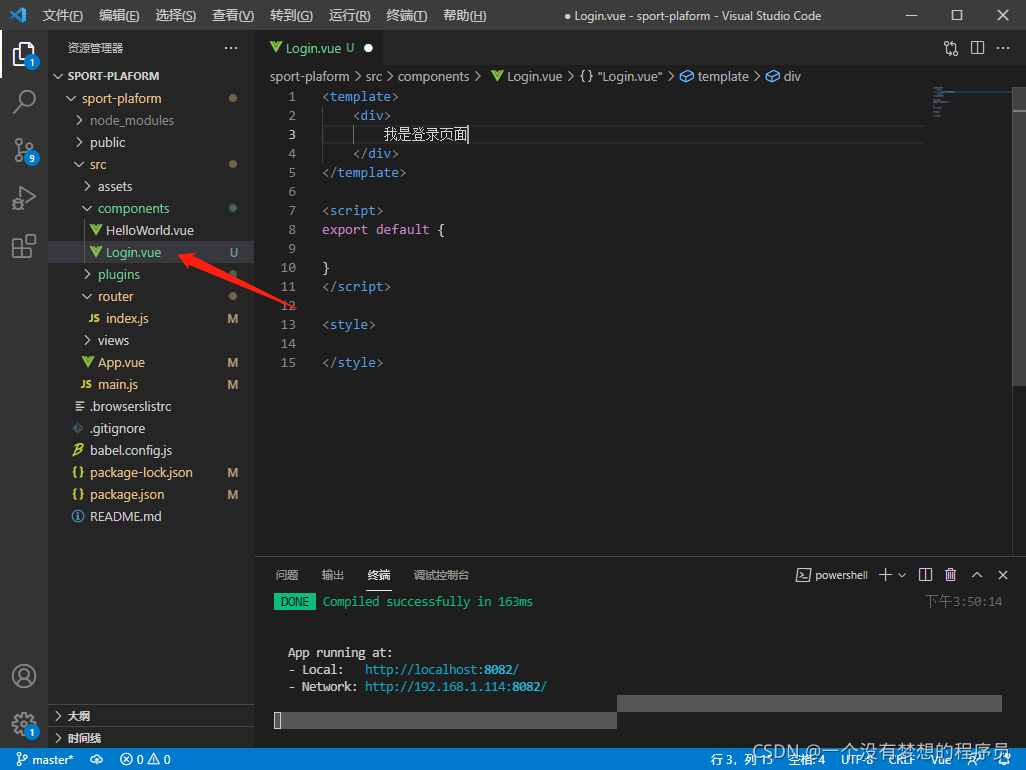The image size is (1026, 770).
Task: Open the 终端(T) menu
Action: [x=406, y=15]
